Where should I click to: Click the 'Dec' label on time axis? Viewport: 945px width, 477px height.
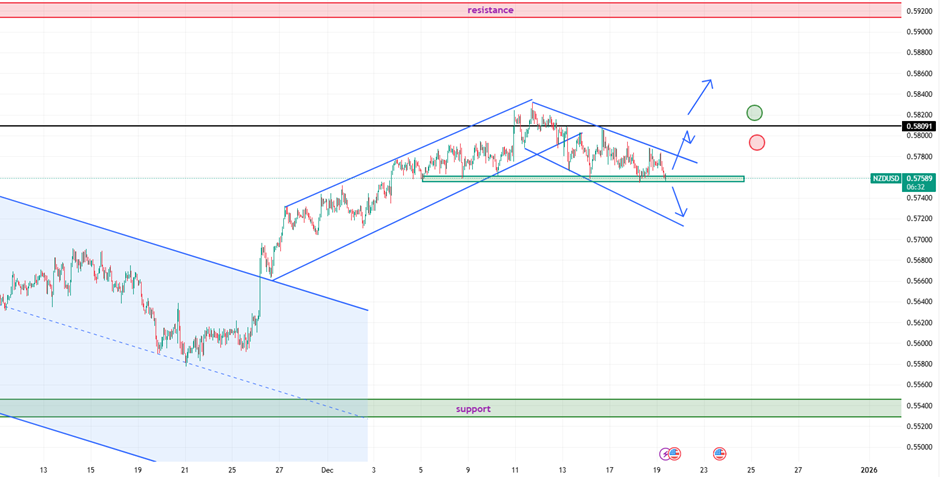[x=328, y=468]
